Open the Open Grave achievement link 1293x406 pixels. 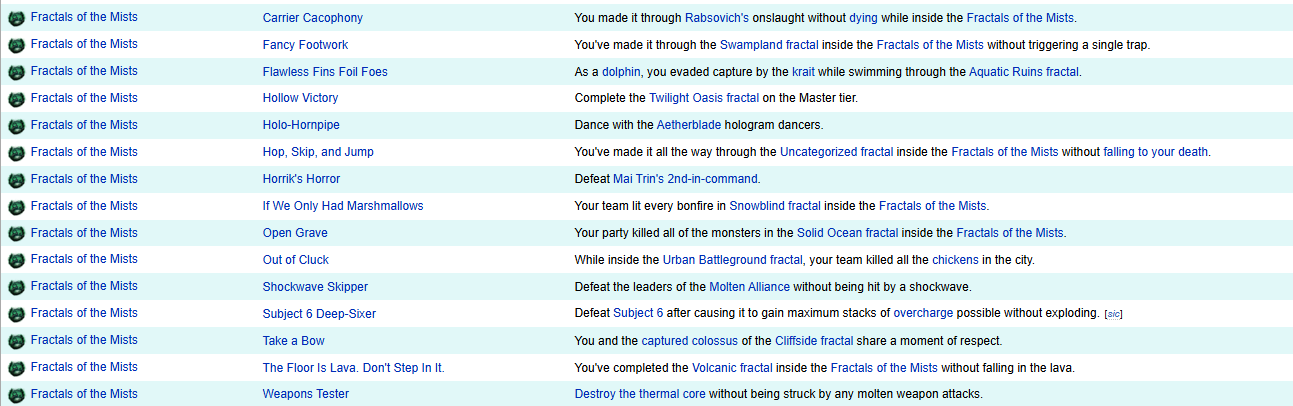pos(295,233)
